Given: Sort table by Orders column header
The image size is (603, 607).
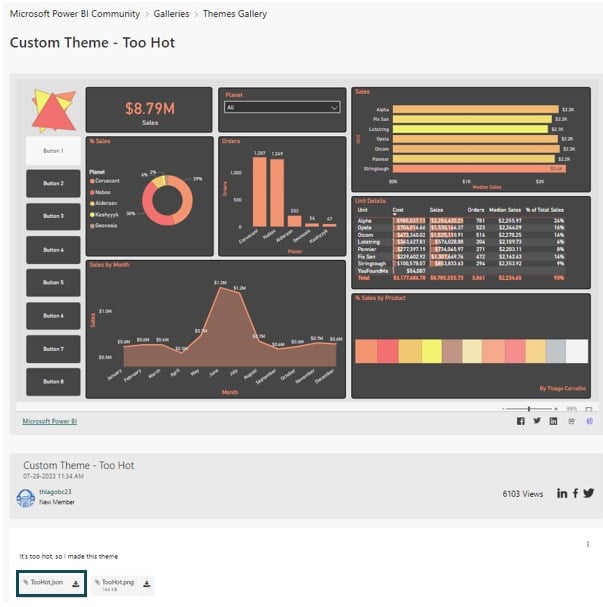Looking at the screenshot, I should coord(476,210).
